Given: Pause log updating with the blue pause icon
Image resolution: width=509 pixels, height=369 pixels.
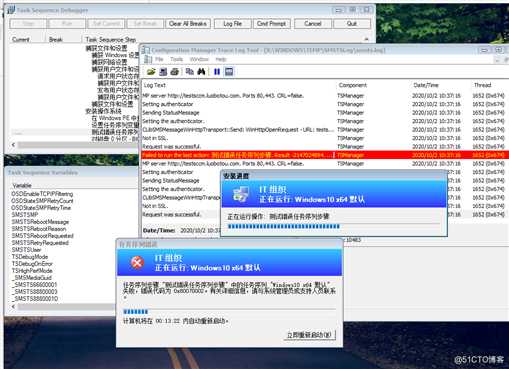Looking at the screenshot, I should (217, 72).
